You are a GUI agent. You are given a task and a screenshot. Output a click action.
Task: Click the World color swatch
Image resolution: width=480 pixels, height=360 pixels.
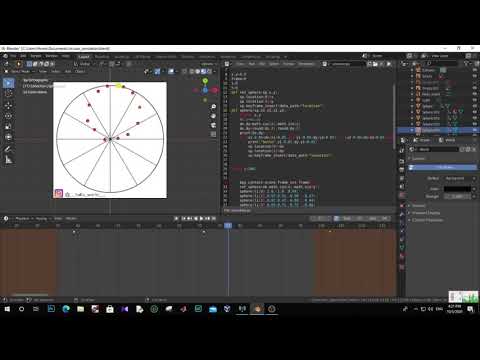tap(457, 189)
